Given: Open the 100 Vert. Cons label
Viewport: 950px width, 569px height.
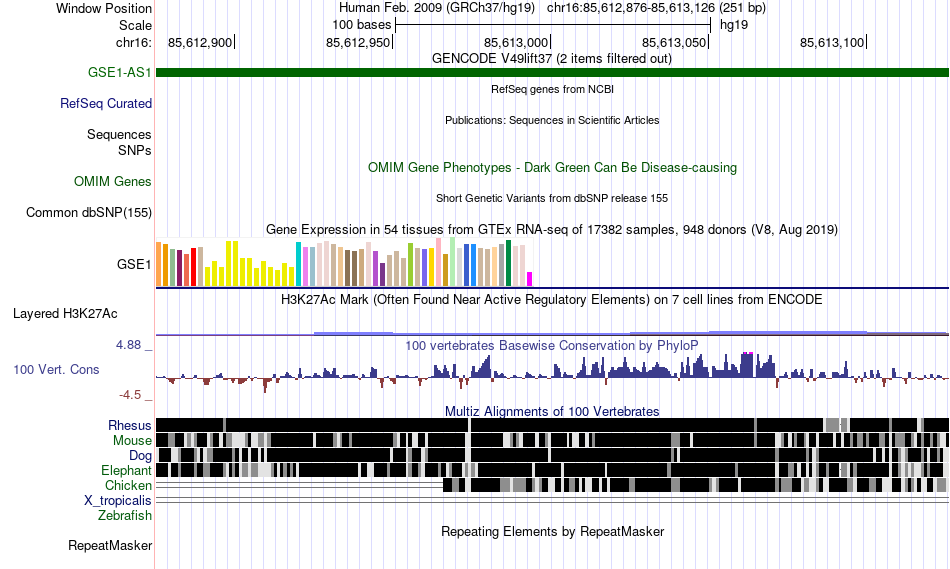Looking at the screenshot, I should tap(56, 369).
